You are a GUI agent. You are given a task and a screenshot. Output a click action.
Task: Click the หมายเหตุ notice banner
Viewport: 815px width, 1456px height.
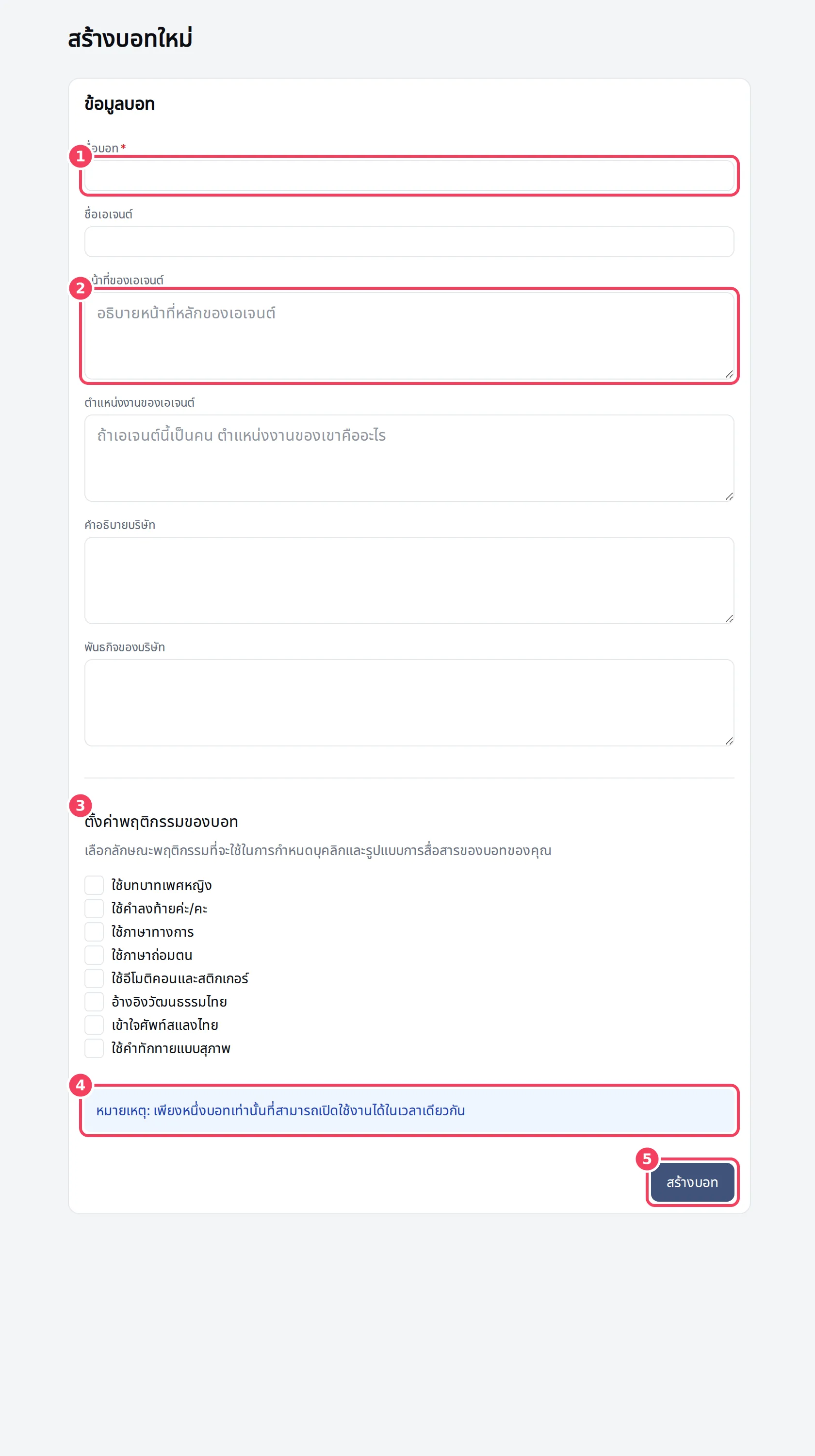[x=409, y=1110]
